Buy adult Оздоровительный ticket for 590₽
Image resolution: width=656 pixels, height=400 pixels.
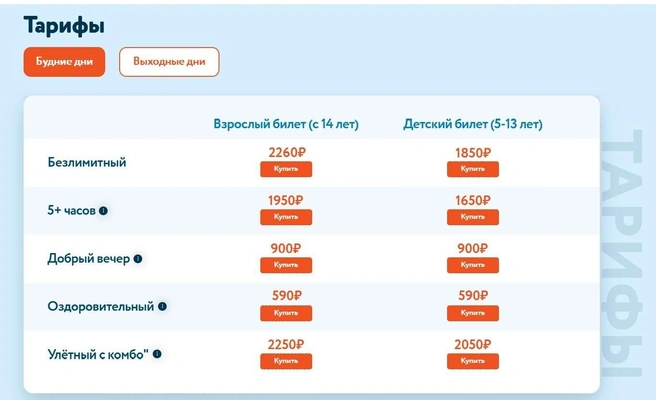[x=286, y=313]
